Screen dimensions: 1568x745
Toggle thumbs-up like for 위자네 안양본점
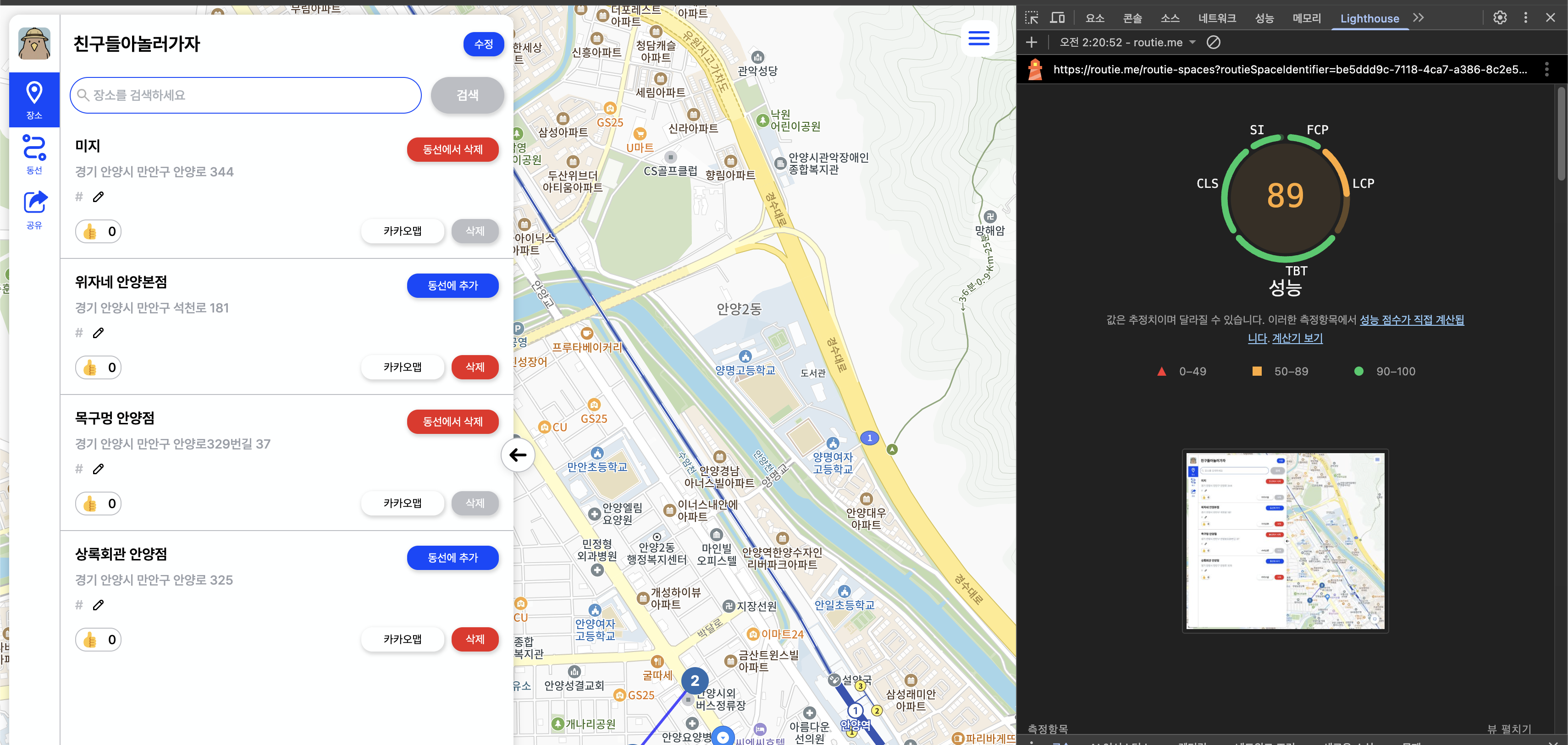coord(99,367)
